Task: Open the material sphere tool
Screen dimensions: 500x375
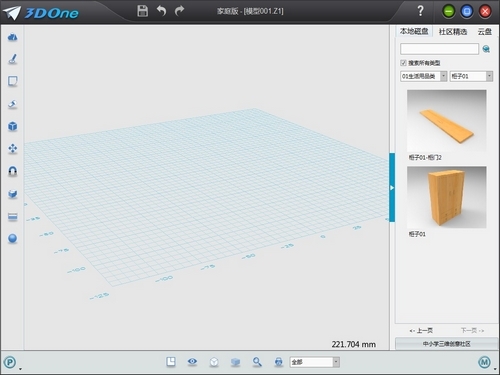Action: coord(13,239)
